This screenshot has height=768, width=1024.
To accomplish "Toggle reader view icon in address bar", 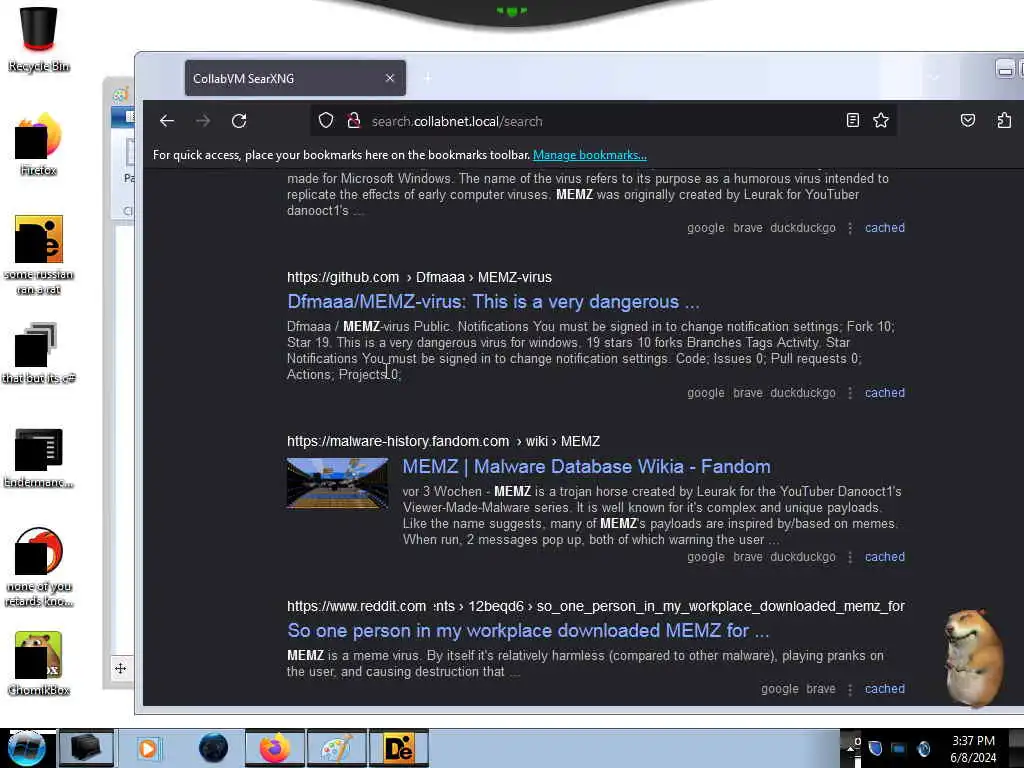I will (x=853, y=120).
